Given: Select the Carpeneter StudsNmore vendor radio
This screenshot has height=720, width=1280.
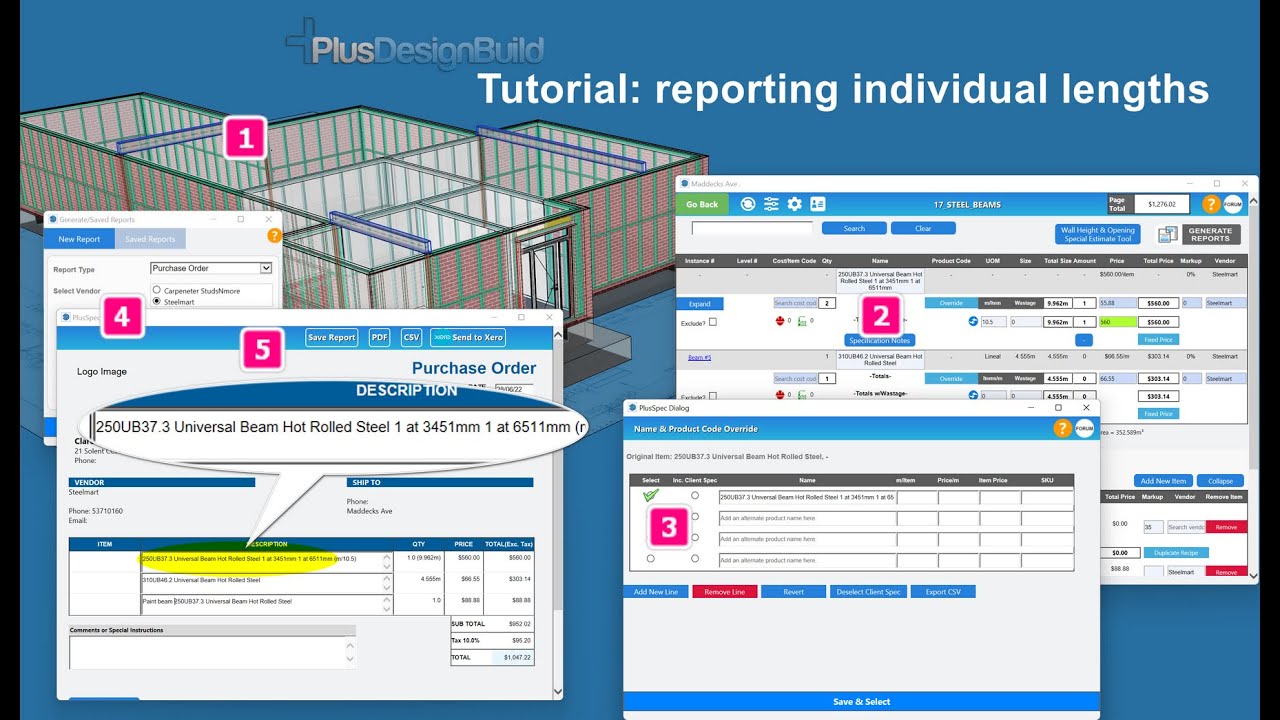Looking at the screenshot, I should point(156,290).
